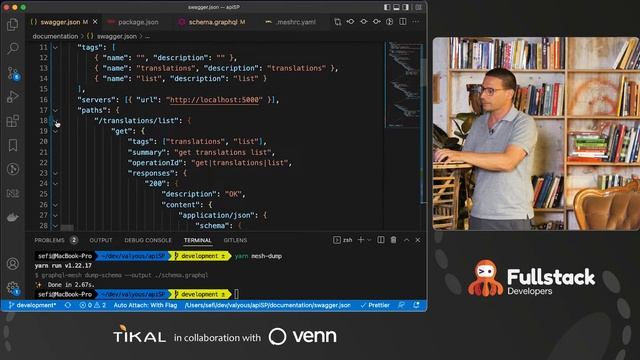Collapse the "tags" fold on line 11
Screen dimensions: 640x360
pyautogui.click(x=55, y=48)
